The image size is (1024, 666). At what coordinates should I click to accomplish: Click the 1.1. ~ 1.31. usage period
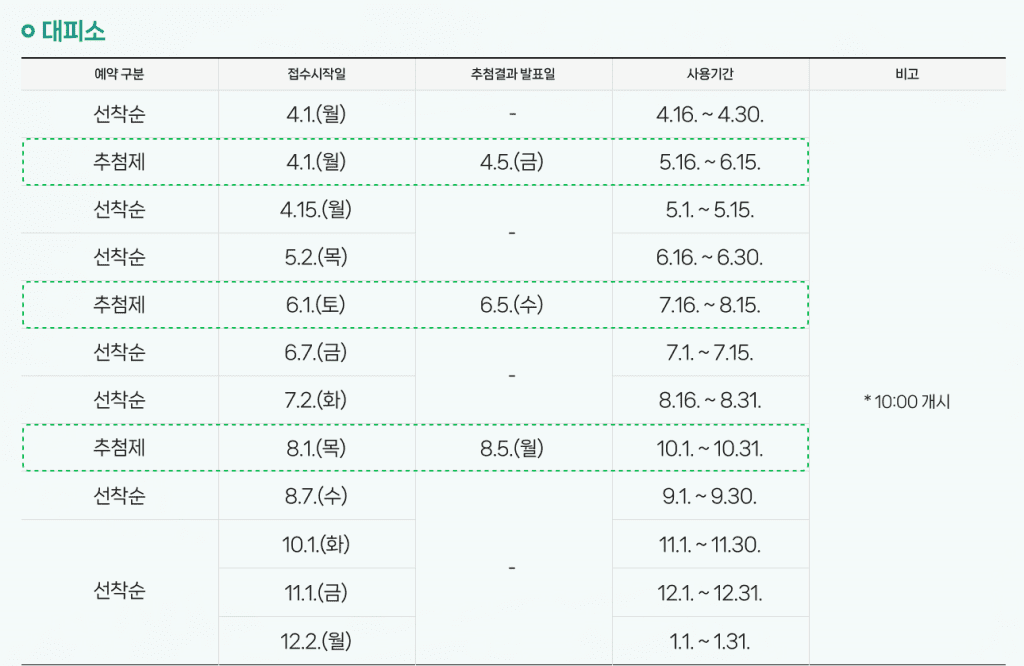click(710, 641)
